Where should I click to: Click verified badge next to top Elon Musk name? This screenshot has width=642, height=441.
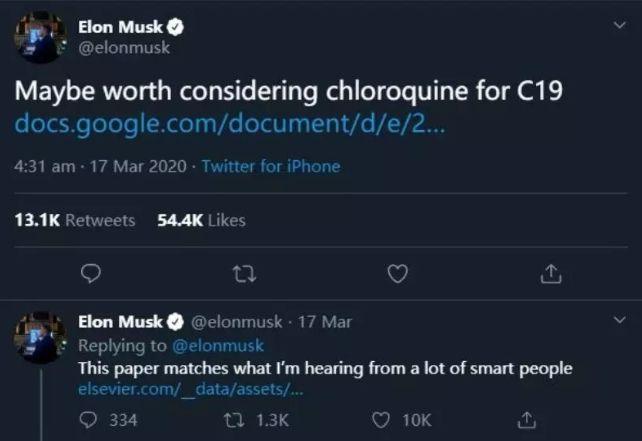pos(175,27)
